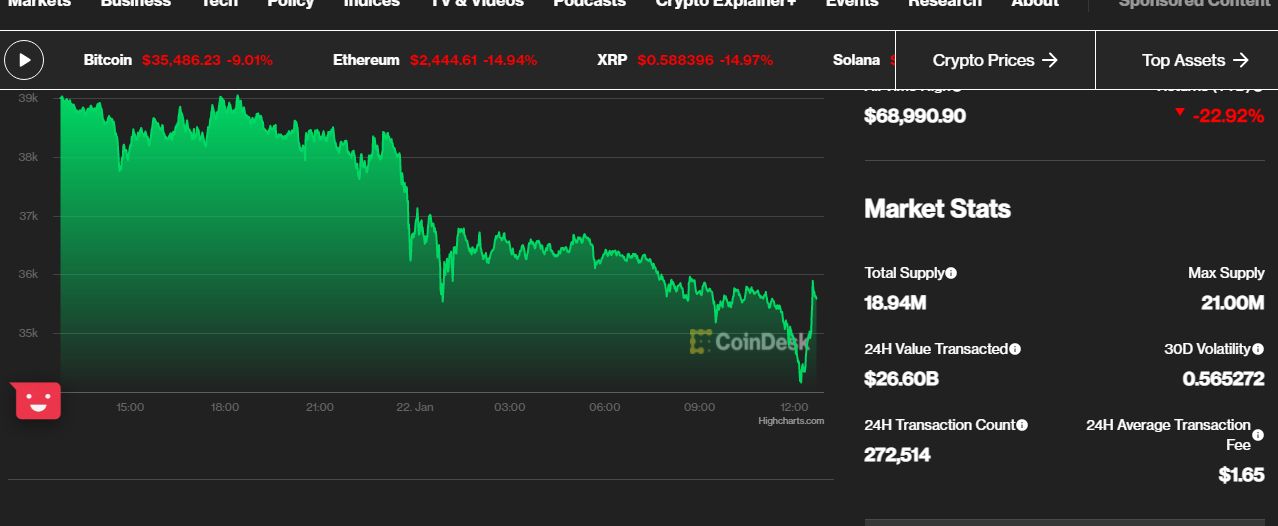Open the Events menu
This screenshot has width=1278, height=526.
[852, 3]
